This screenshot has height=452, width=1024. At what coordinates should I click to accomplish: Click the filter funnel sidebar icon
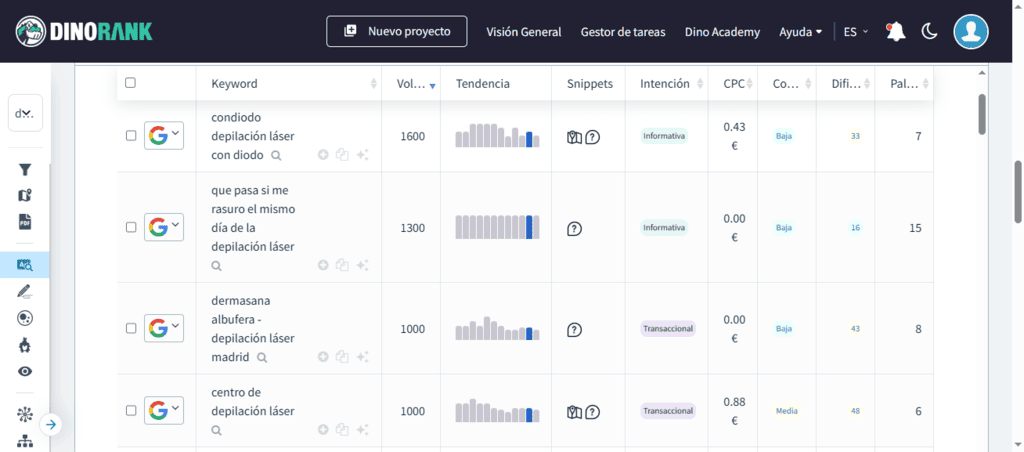pyautogui.click(x=25, y=170)
